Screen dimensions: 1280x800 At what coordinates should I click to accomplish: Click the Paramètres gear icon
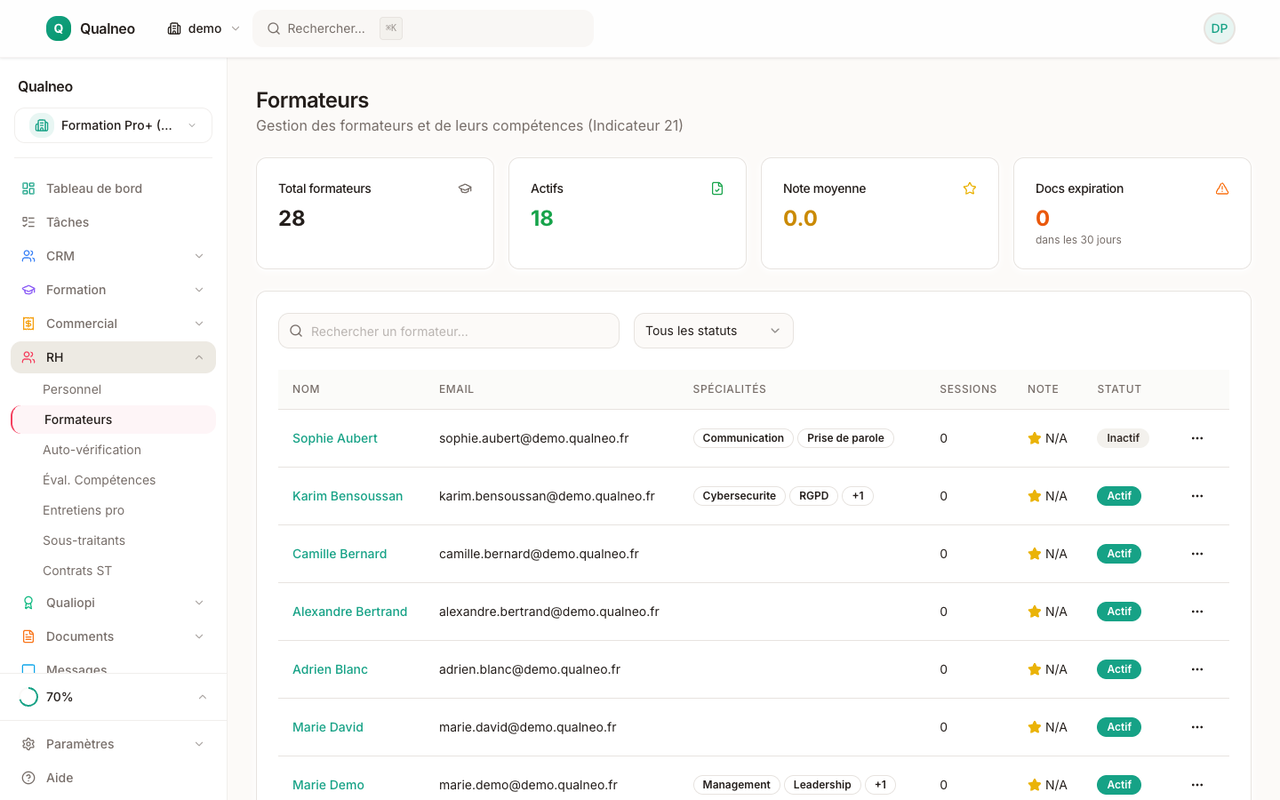[28, 744]
